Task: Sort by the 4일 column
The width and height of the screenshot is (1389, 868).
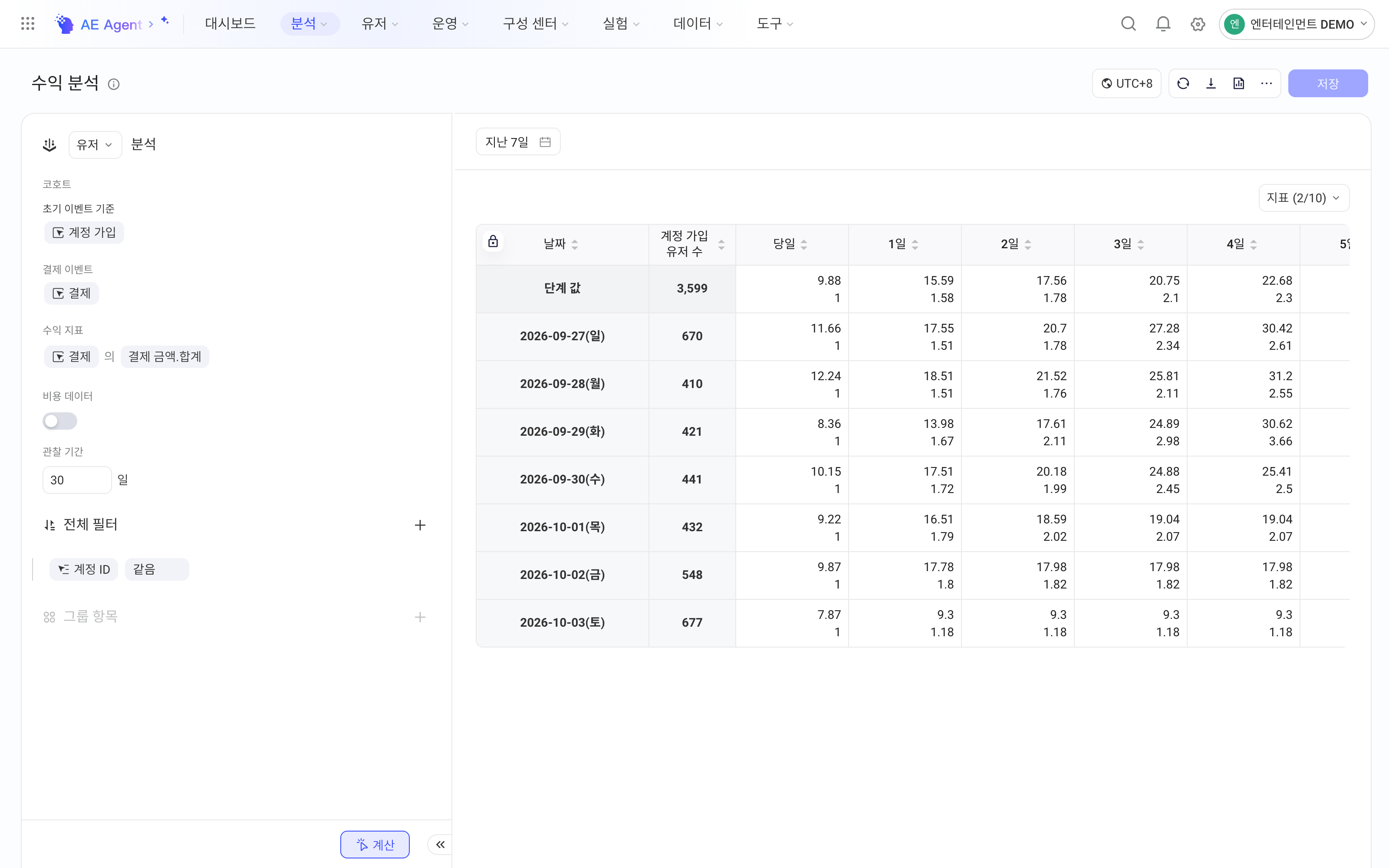Action: (x=1254, y=244)
